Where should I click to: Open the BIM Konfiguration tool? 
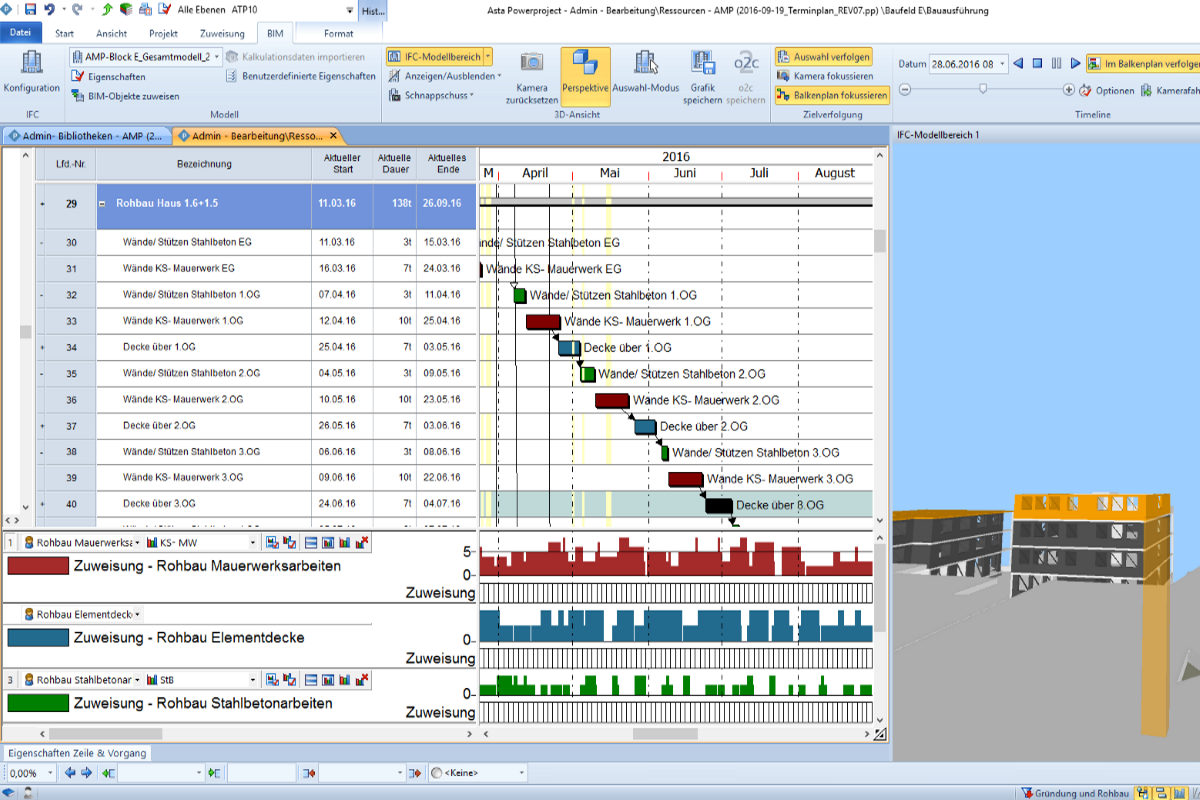coord(32,72)
